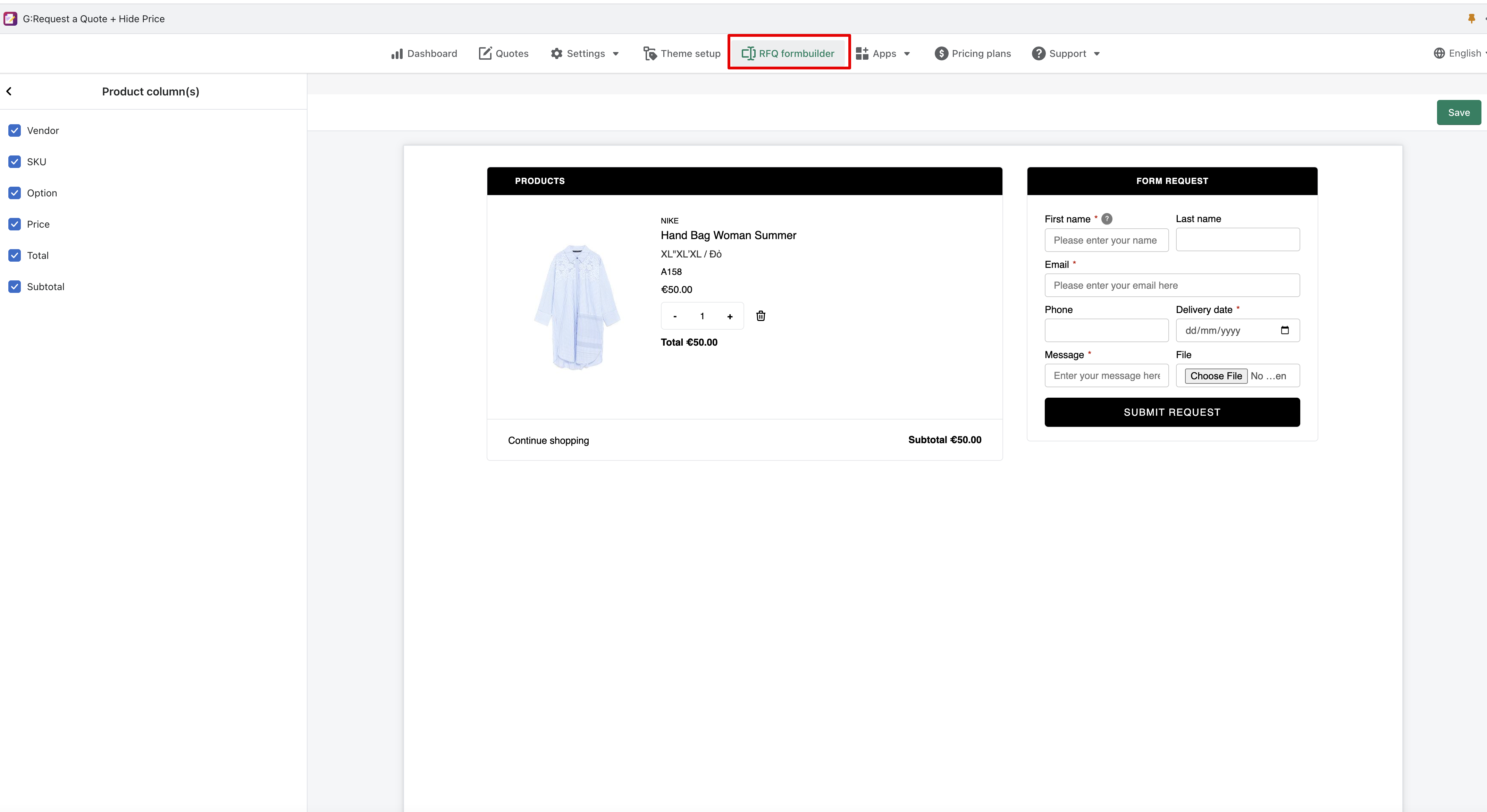Click the Hand Bag Woman Summer title
Viewport: 1487px width, 812px height.
(728, 236)
